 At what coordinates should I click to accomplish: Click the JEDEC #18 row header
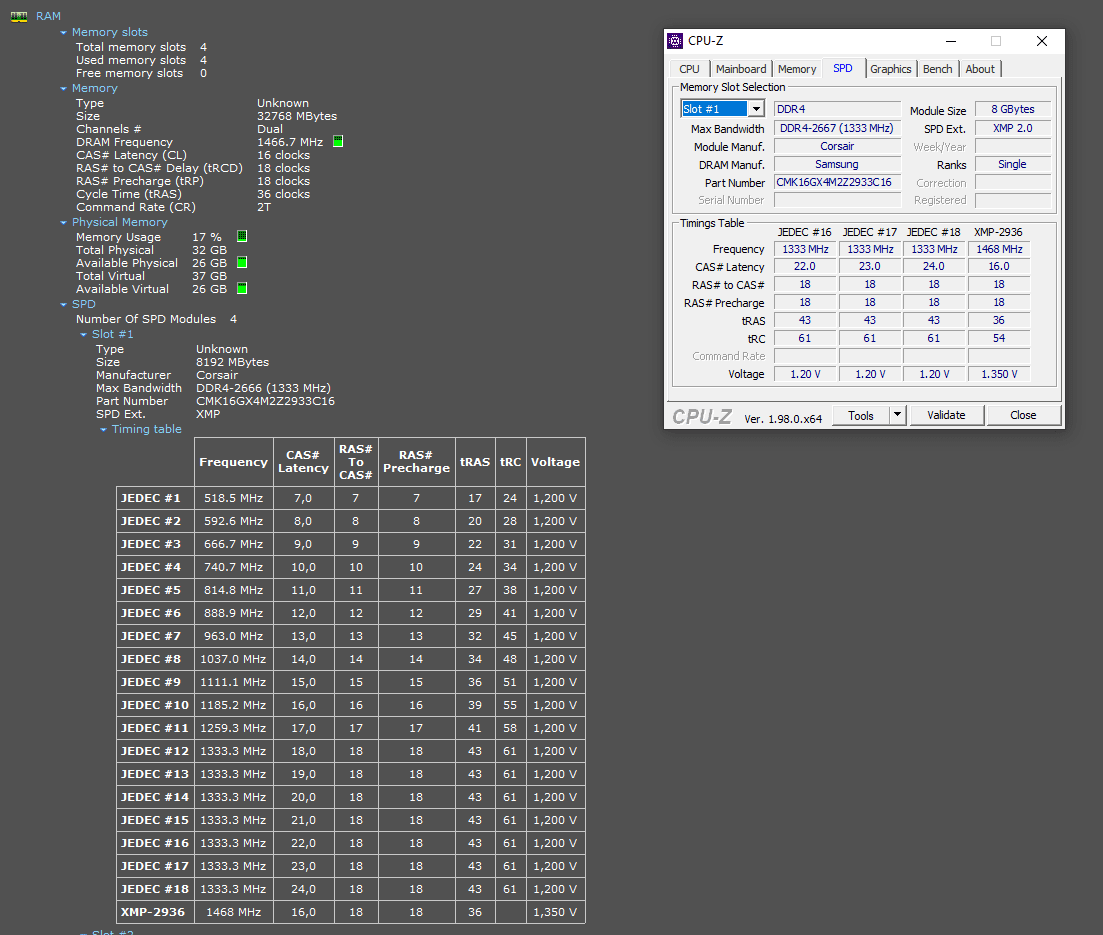155,889
